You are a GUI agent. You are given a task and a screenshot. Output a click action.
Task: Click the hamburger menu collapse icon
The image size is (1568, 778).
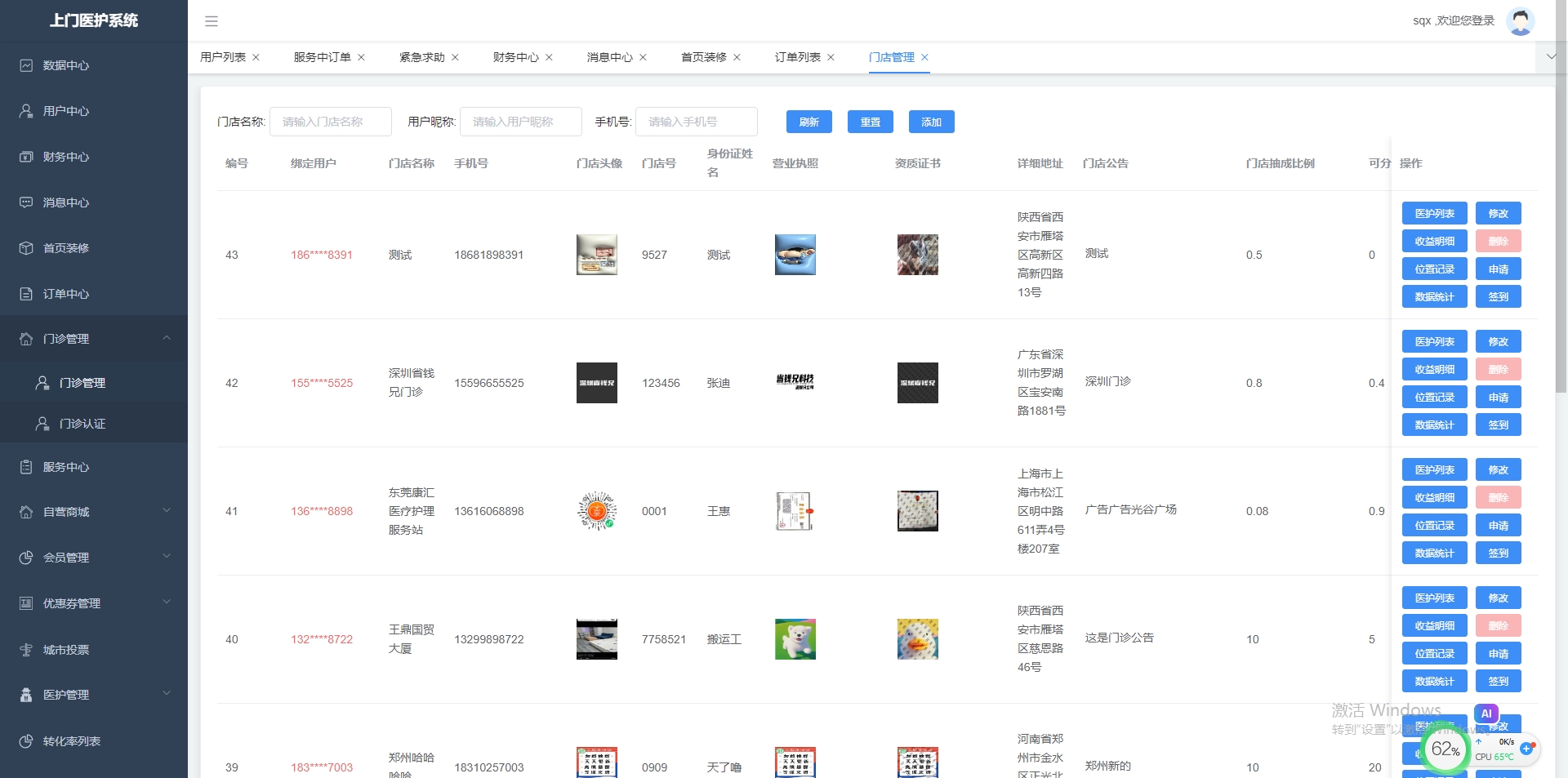point(212,21)
